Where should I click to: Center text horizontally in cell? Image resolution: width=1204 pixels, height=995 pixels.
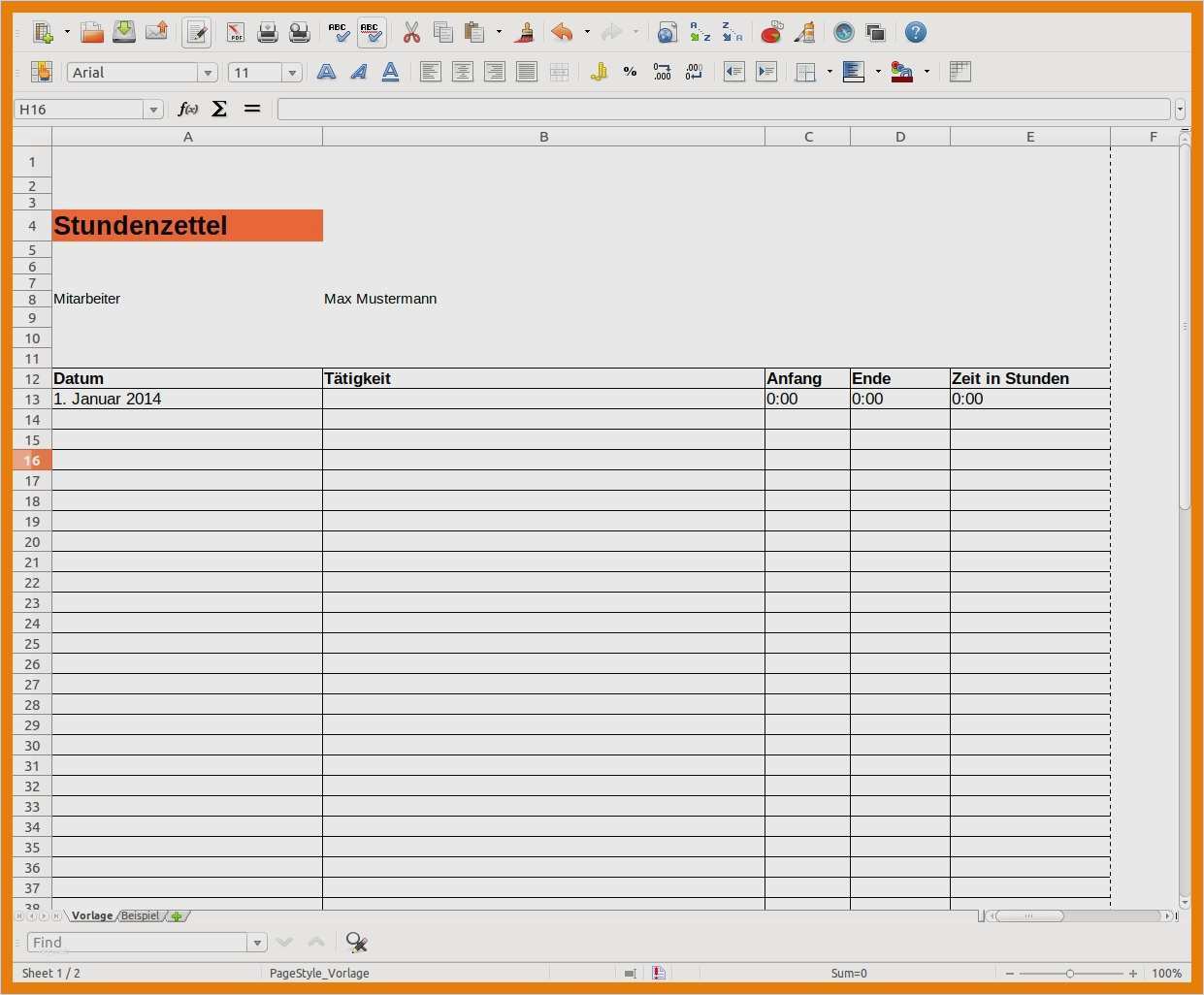click(463, 72)
